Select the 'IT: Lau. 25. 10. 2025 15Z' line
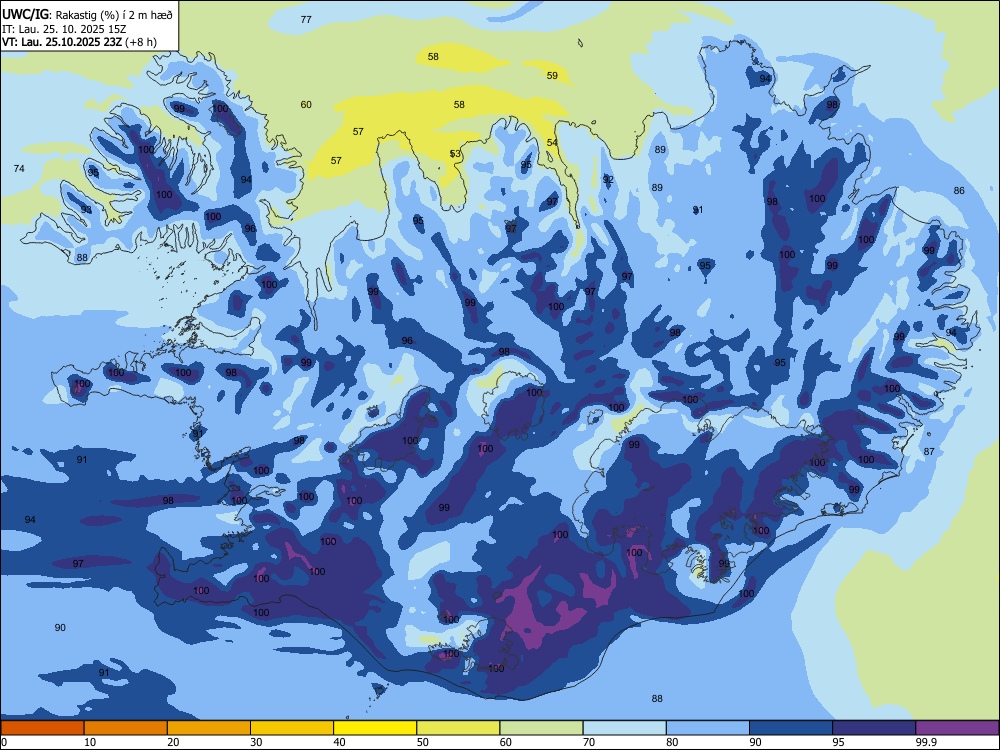The image size is (1000, 750). pos(64,29)
